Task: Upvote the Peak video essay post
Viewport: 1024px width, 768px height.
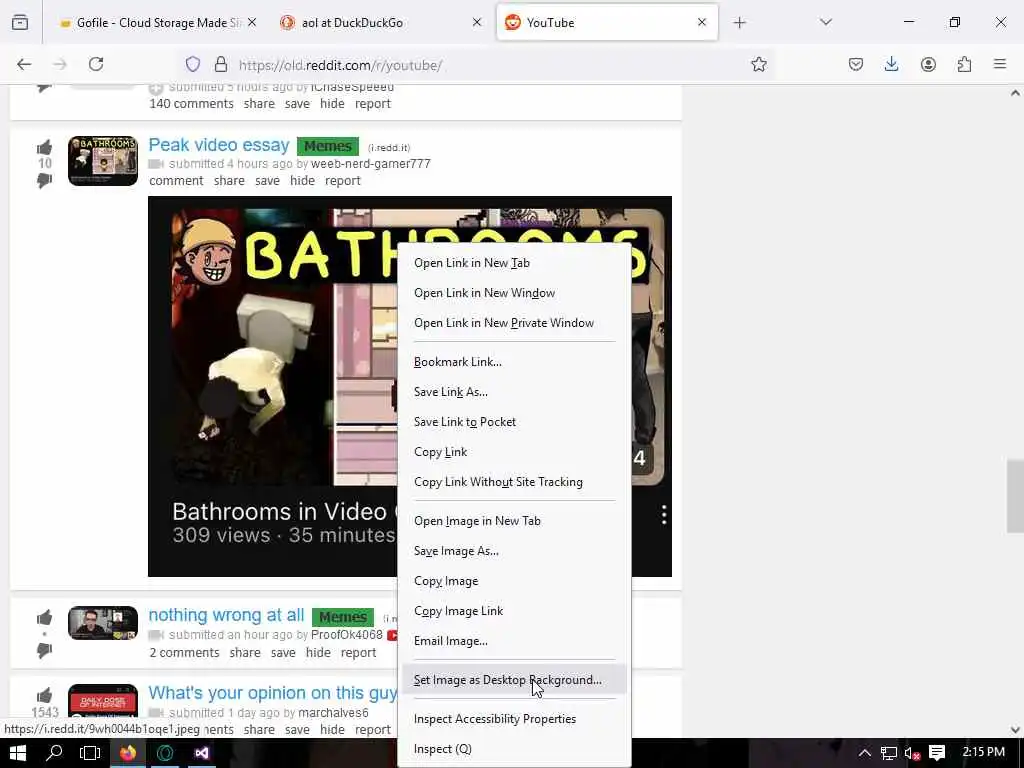Action: (x=44, y=147)
